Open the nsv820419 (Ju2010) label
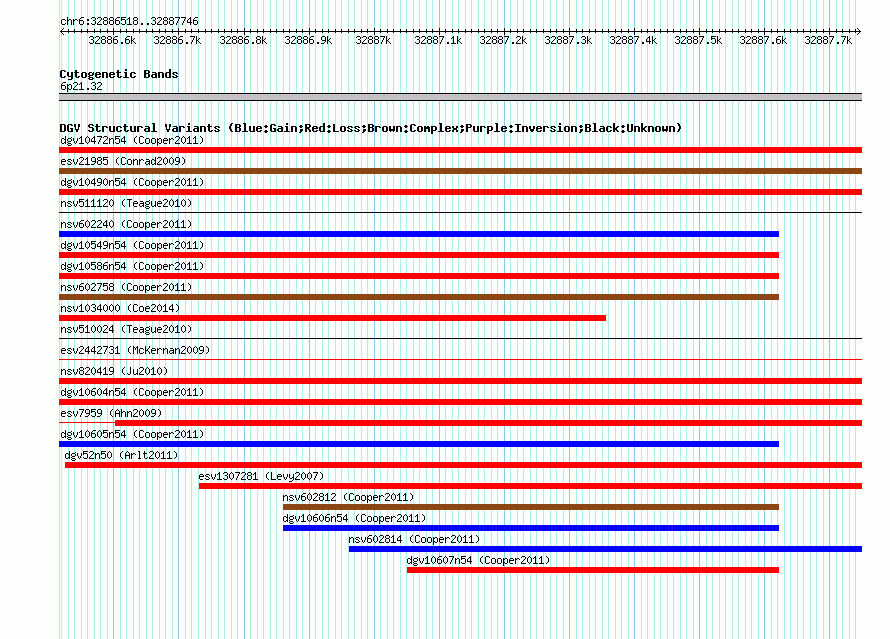 (x=114, y=371)
